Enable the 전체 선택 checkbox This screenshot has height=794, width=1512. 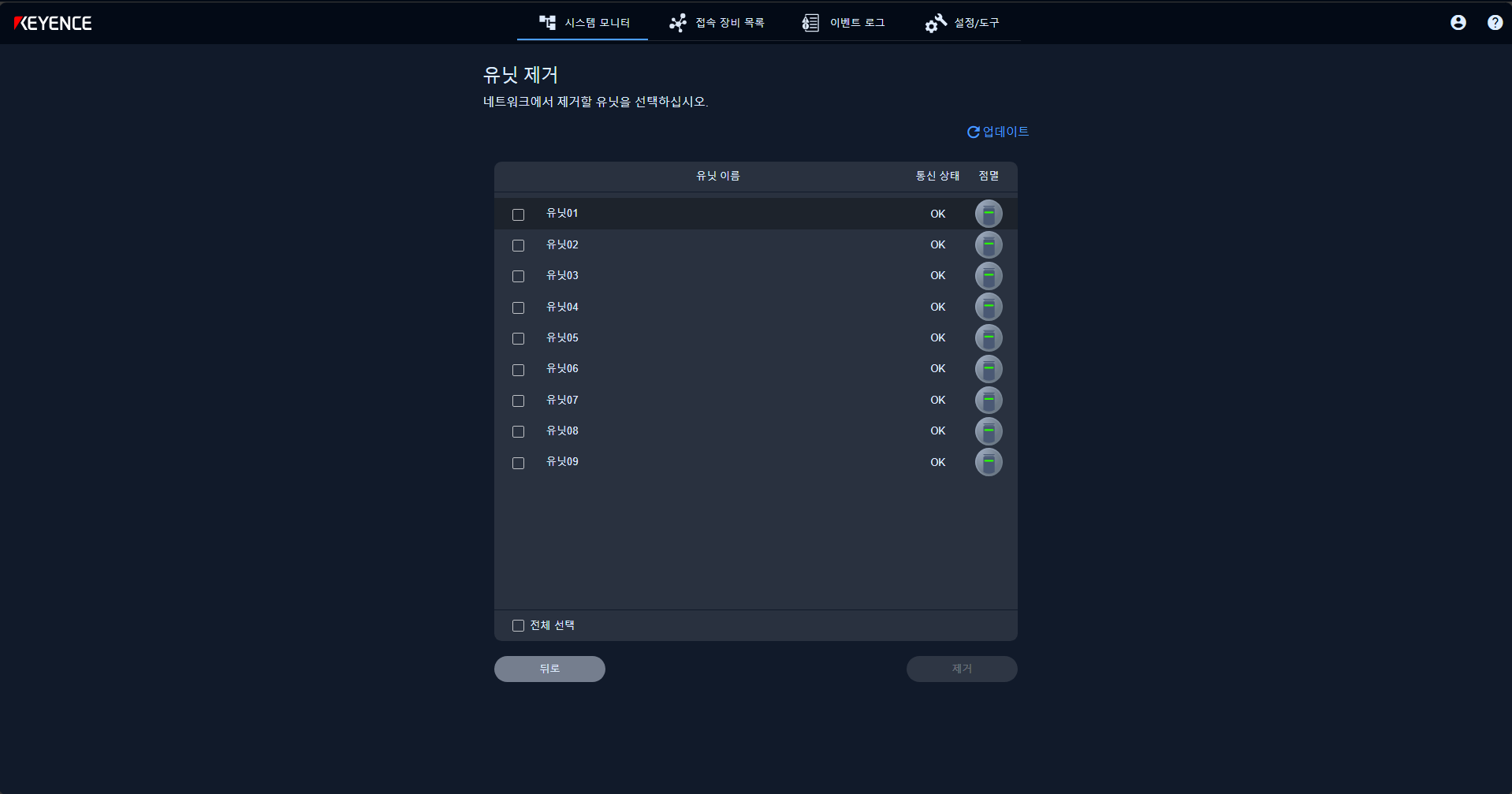tap(518, 625)
